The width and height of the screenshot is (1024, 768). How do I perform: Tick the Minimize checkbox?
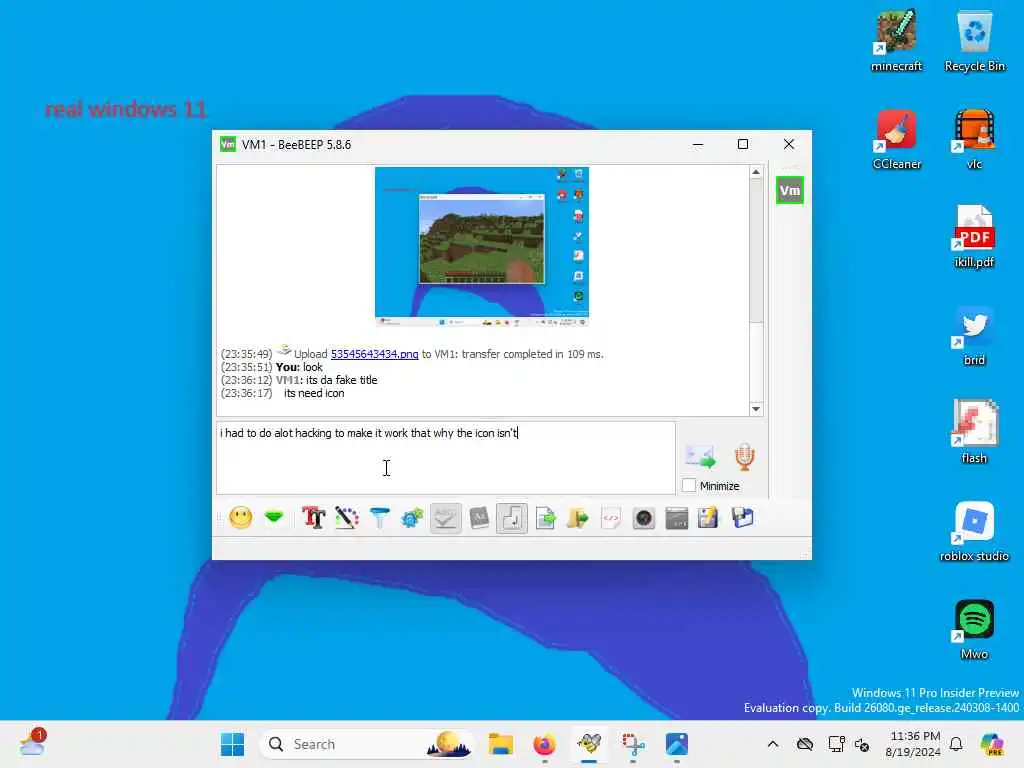coord(688,486)
